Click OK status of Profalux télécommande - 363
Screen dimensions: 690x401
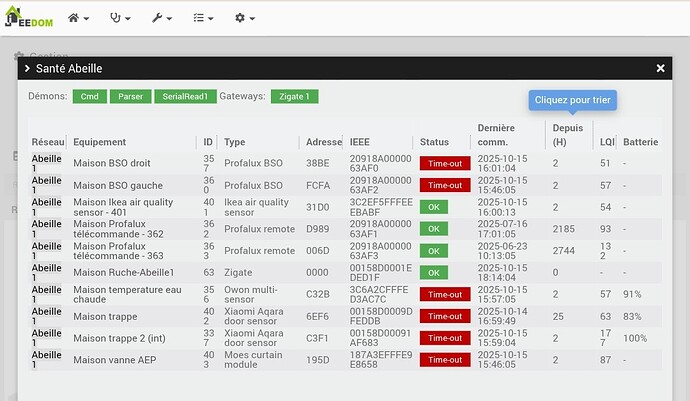pos(434,251)
